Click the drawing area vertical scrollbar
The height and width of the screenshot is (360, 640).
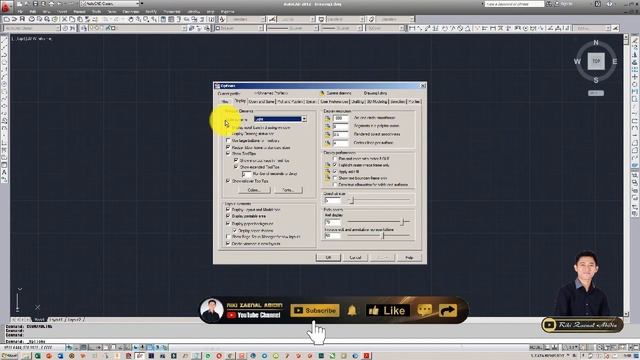(626, 176)
